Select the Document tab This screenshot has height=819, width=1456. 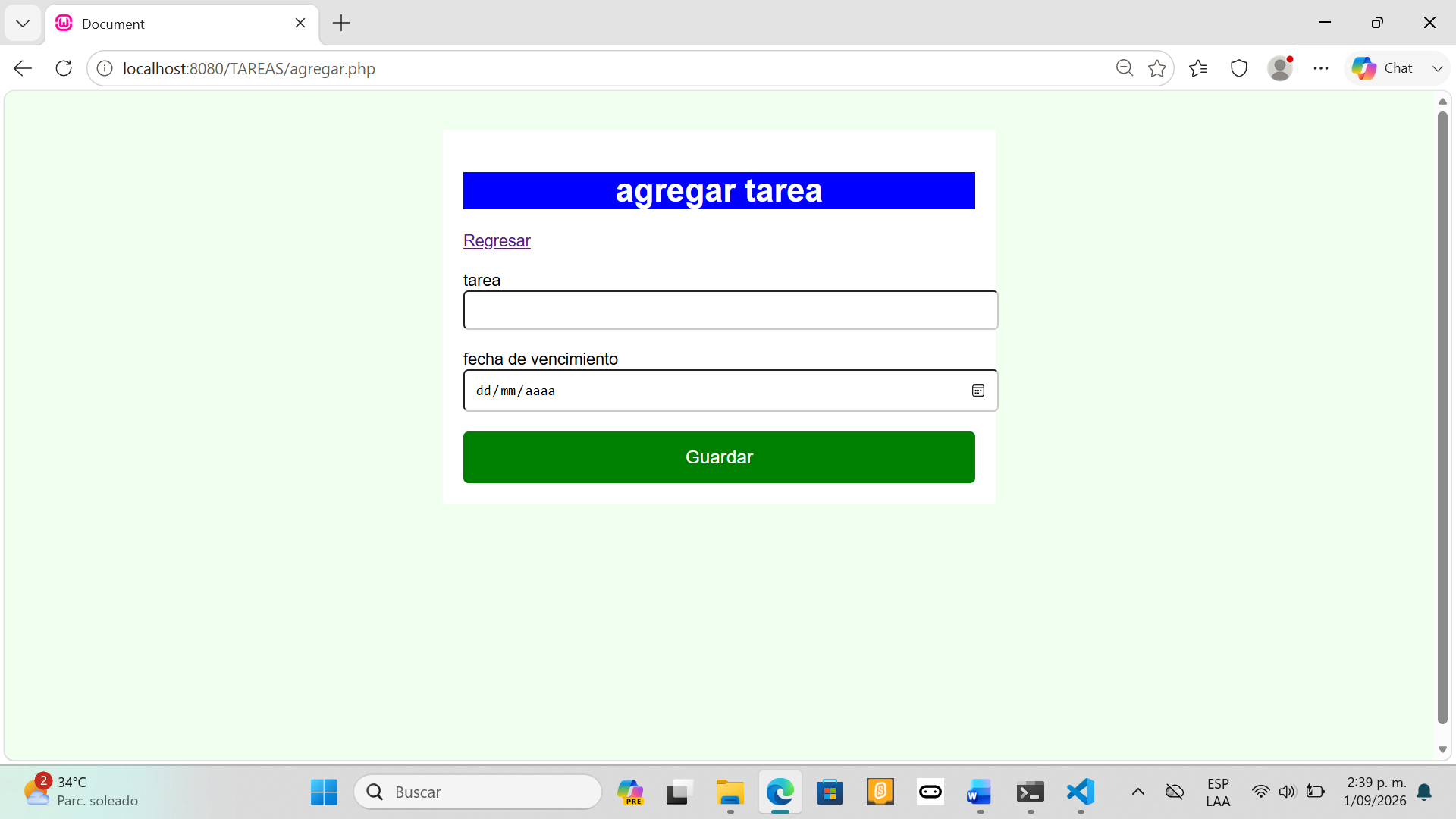pos(182,24)
